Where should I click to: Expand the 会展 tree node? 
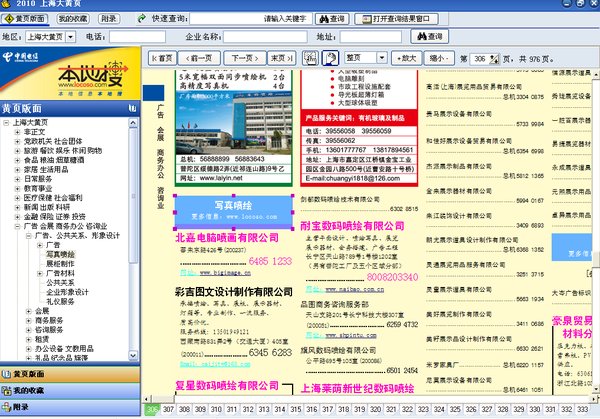pos(29,311)
